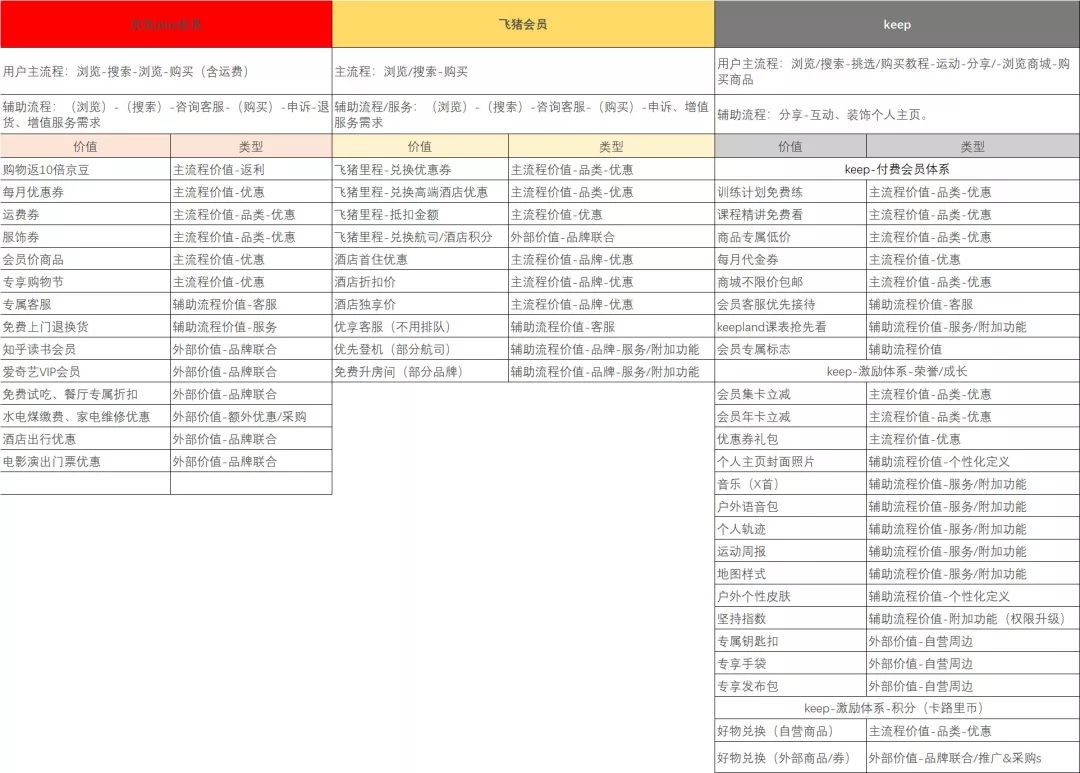
Task: Click the 会员专属标志 cell
Action: click(x=791, y=349)
